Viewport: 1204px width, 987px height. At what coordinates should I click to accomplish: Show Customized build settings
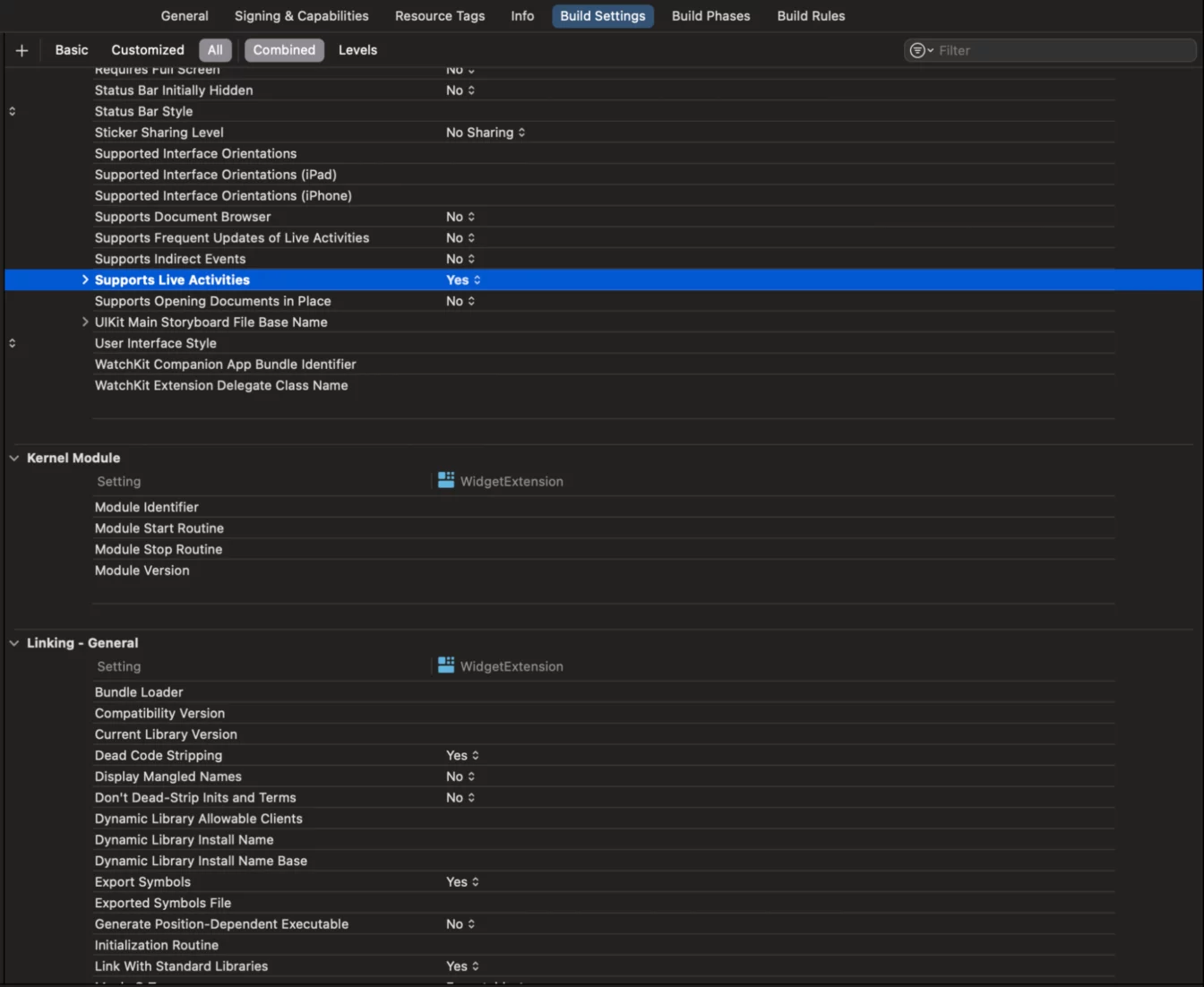coord(148,50)
